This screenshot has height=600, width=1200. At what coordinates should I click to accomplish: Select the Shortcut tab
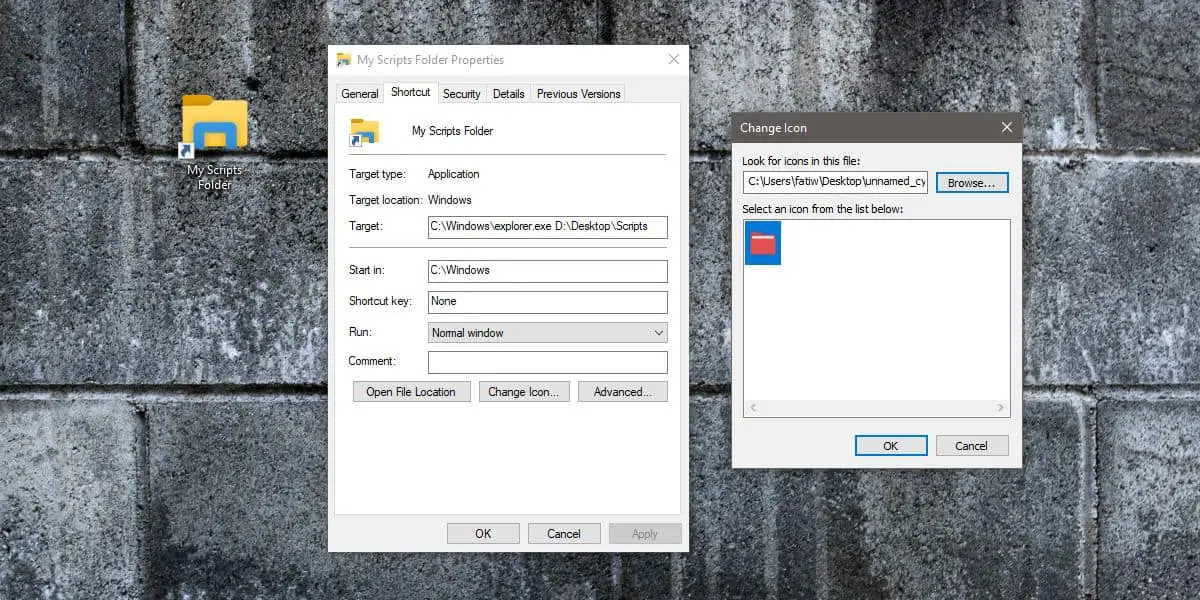tap(410, 92)
